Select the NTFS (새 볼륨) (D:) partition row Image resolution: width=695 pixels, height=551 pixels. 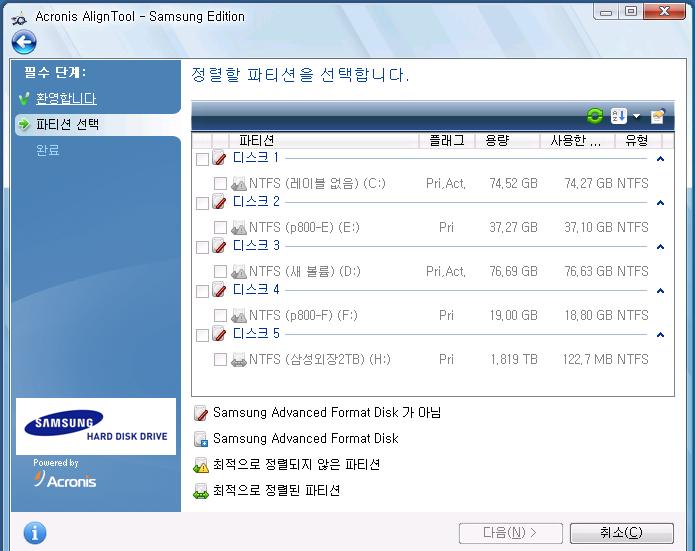308,271
